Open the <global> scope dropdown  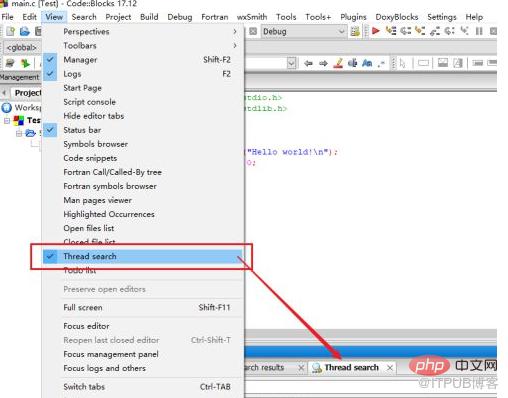pyautogui.click(x=22, y=47)
